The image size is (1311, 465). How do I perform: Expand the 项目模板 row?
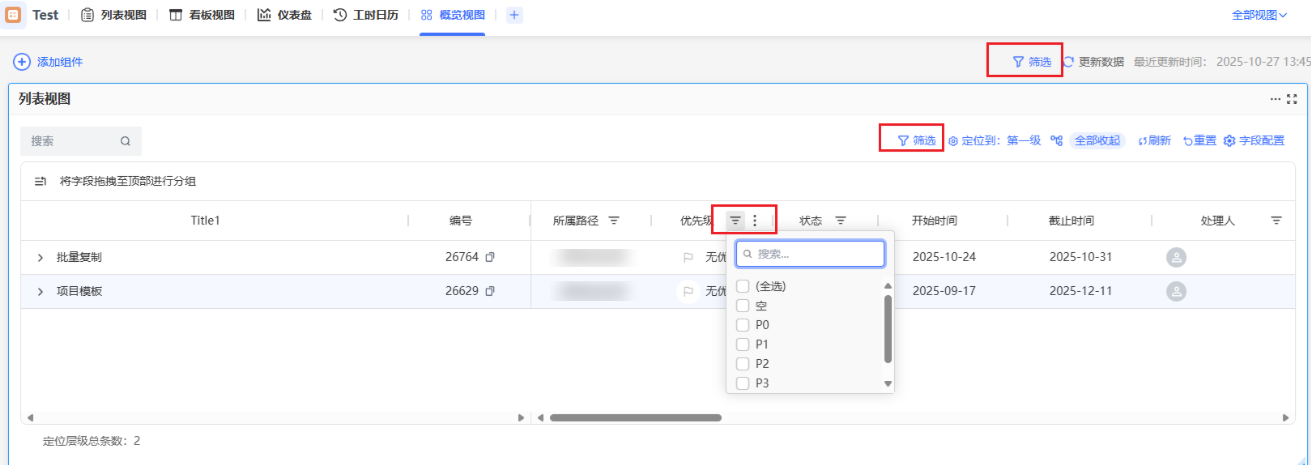40,292
